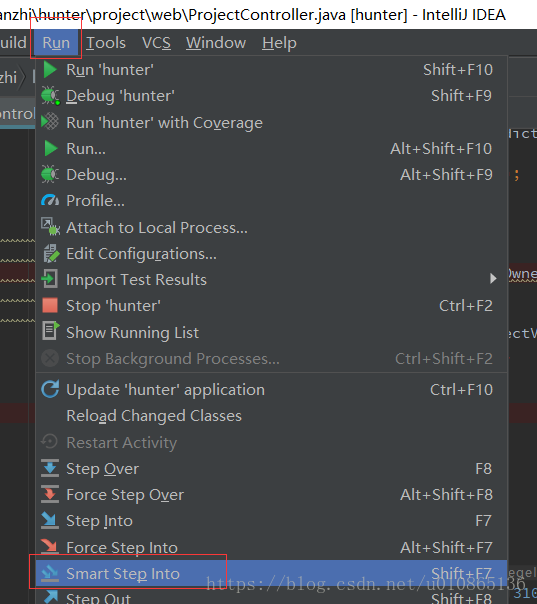Image resolution: width=537 pixels, height=604 pixels.
Task: Click the gauge icon beside Profile...
Action: [x=50, y=200]
